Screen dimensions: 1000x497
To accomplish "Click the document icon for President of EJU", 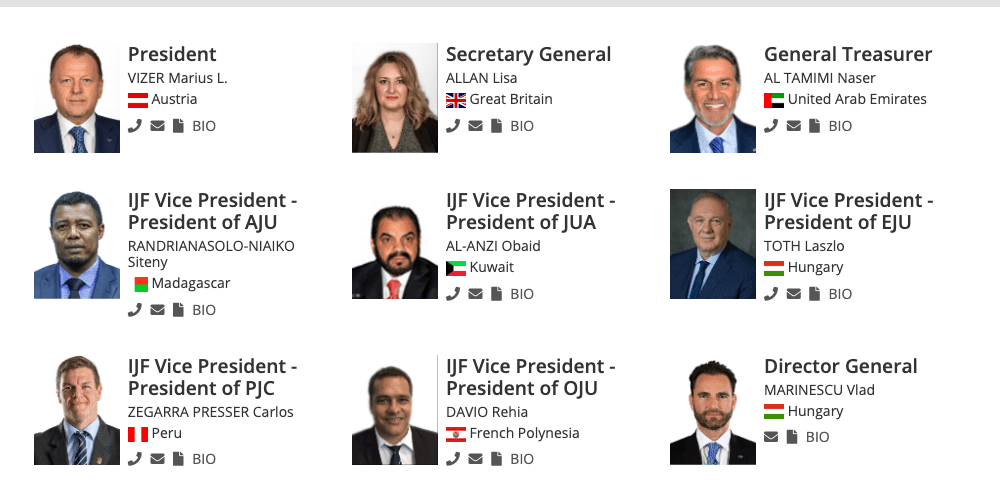I will [814, 293].
